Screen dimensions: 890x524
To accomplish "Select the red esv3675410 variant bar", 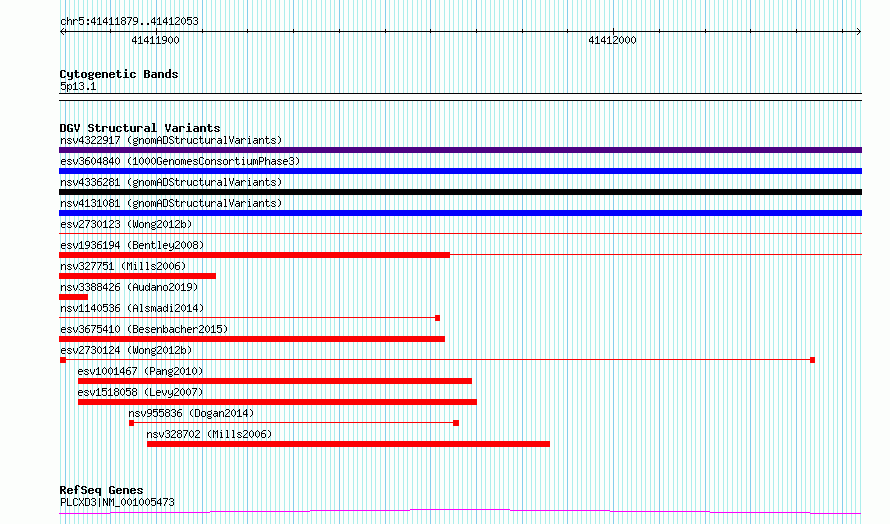I will pyautogui.click(x=252, y=339).
